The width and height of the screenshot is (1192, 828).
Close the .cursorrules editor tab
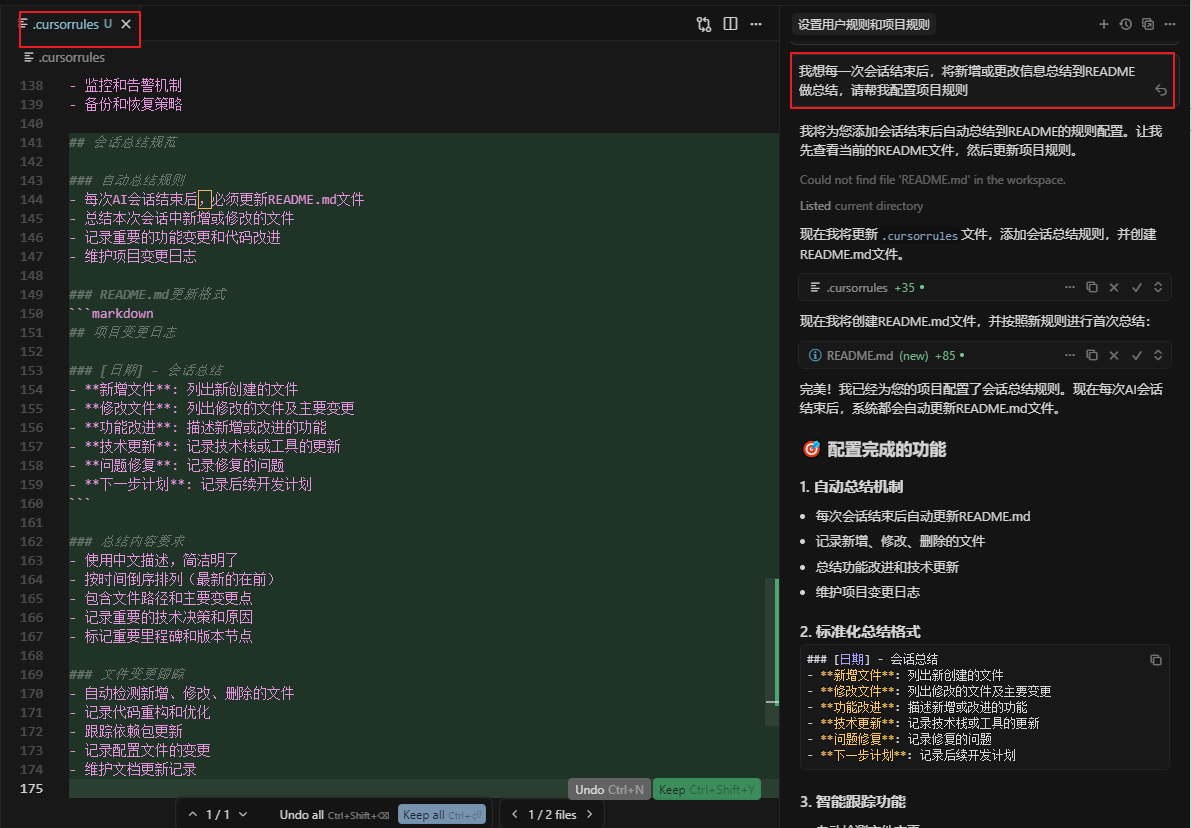(126, 24)
